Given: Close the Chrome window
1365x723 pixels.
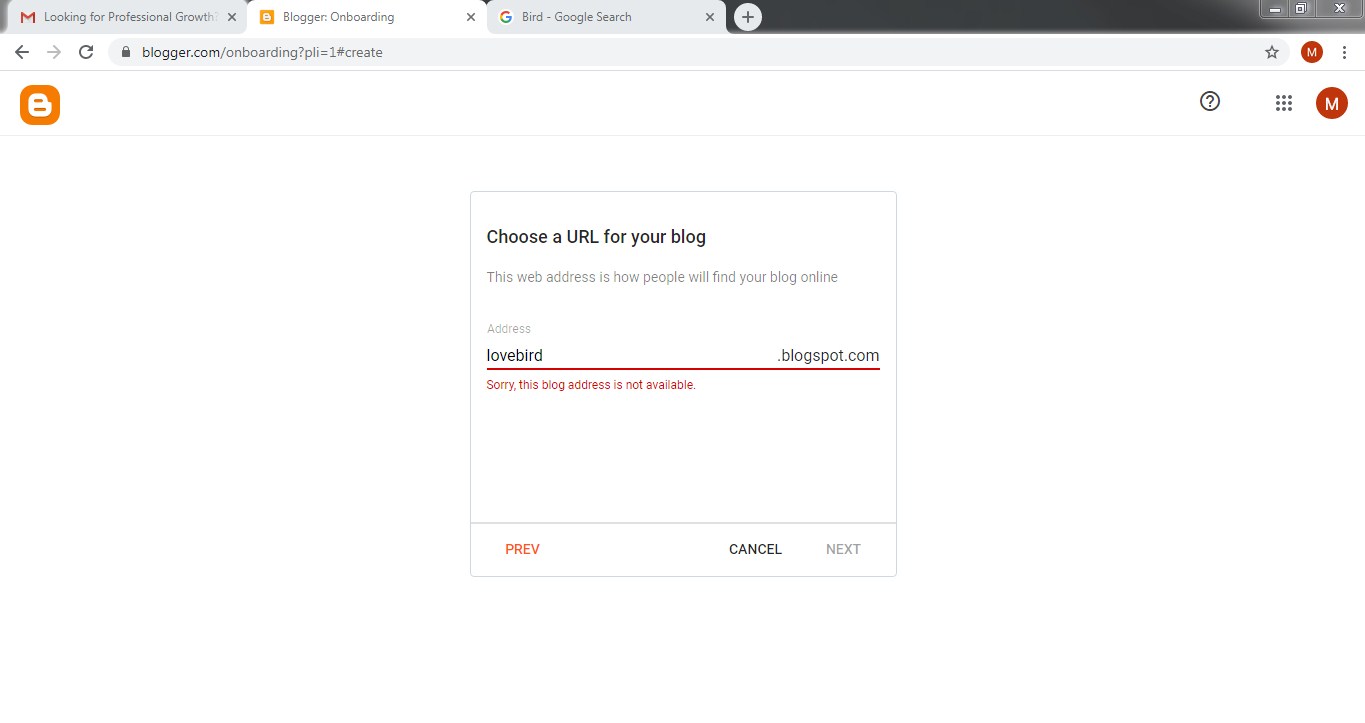Looking at the screenshot, I should coord(1339,8).
